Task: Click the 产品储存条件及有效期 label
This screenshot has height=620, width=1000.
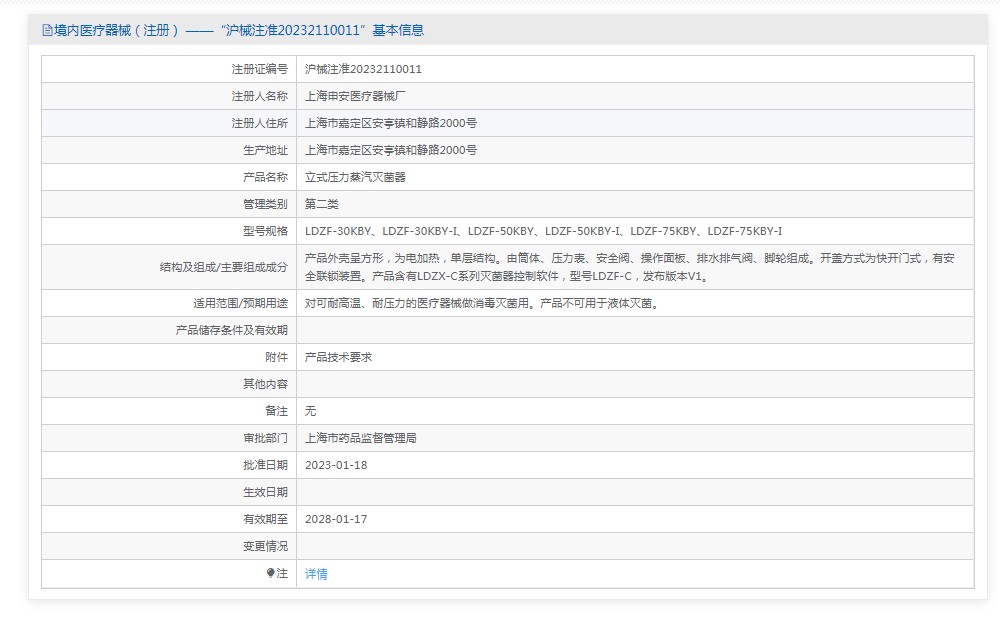Action: 232,330
